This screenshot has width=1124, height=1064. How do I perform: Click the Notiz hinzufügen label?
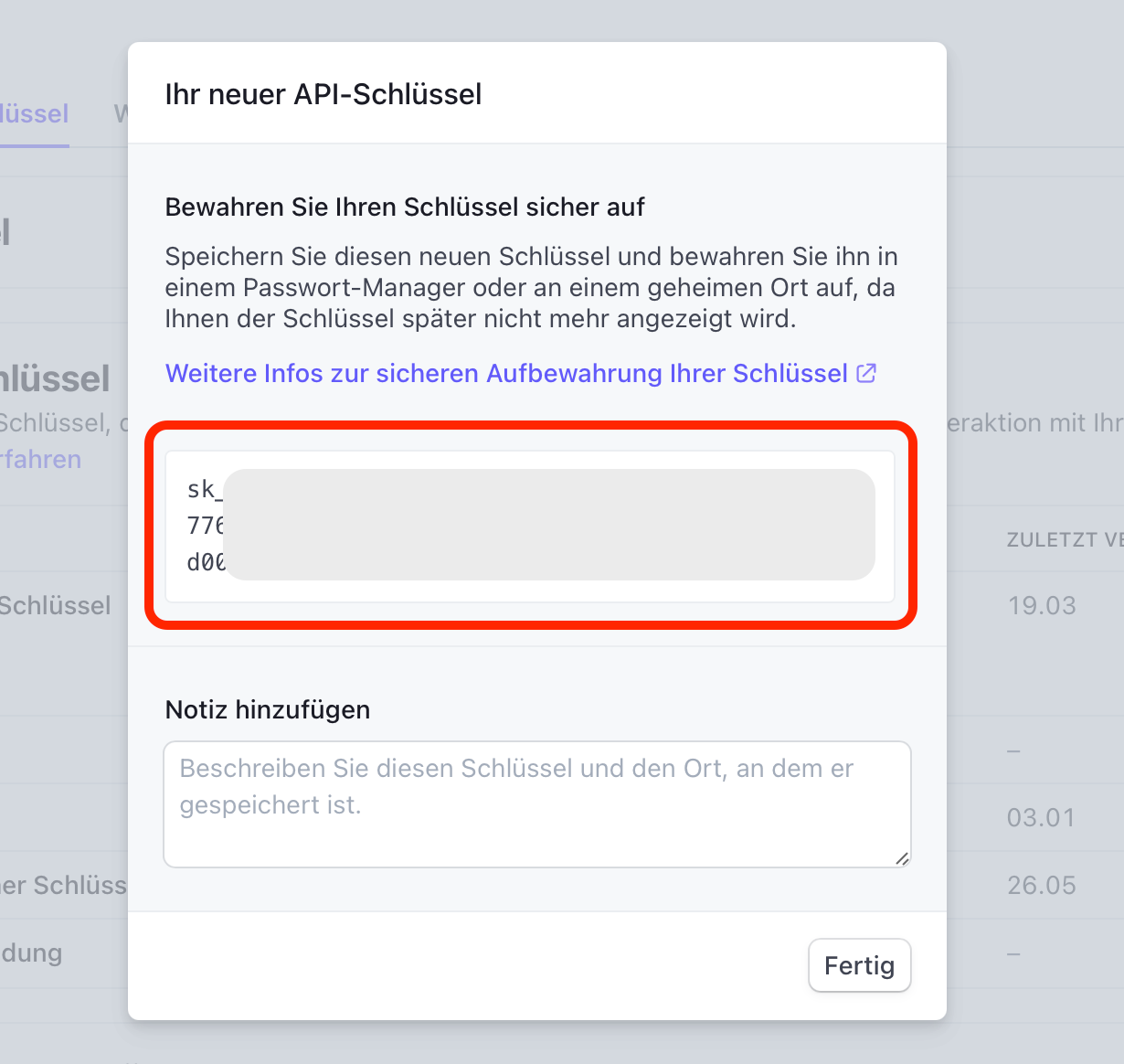point(268,710)
